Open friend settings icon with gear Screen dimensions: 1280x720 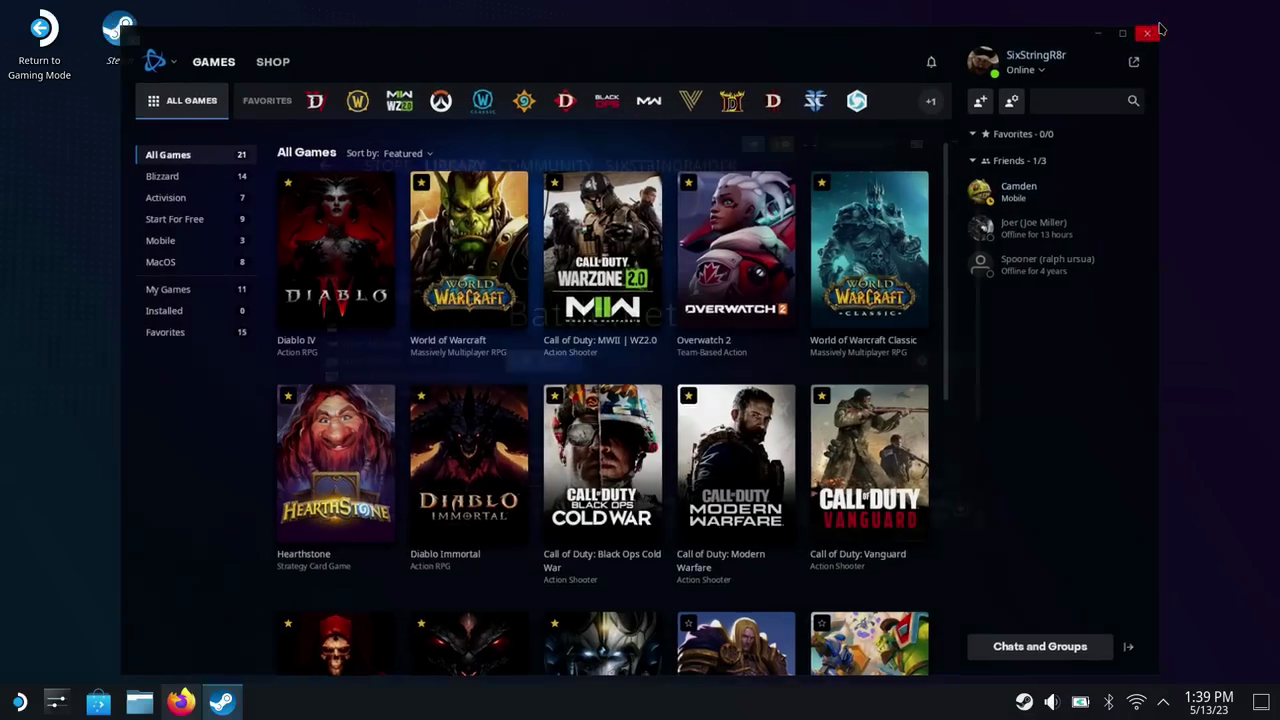pos(1011,101)
